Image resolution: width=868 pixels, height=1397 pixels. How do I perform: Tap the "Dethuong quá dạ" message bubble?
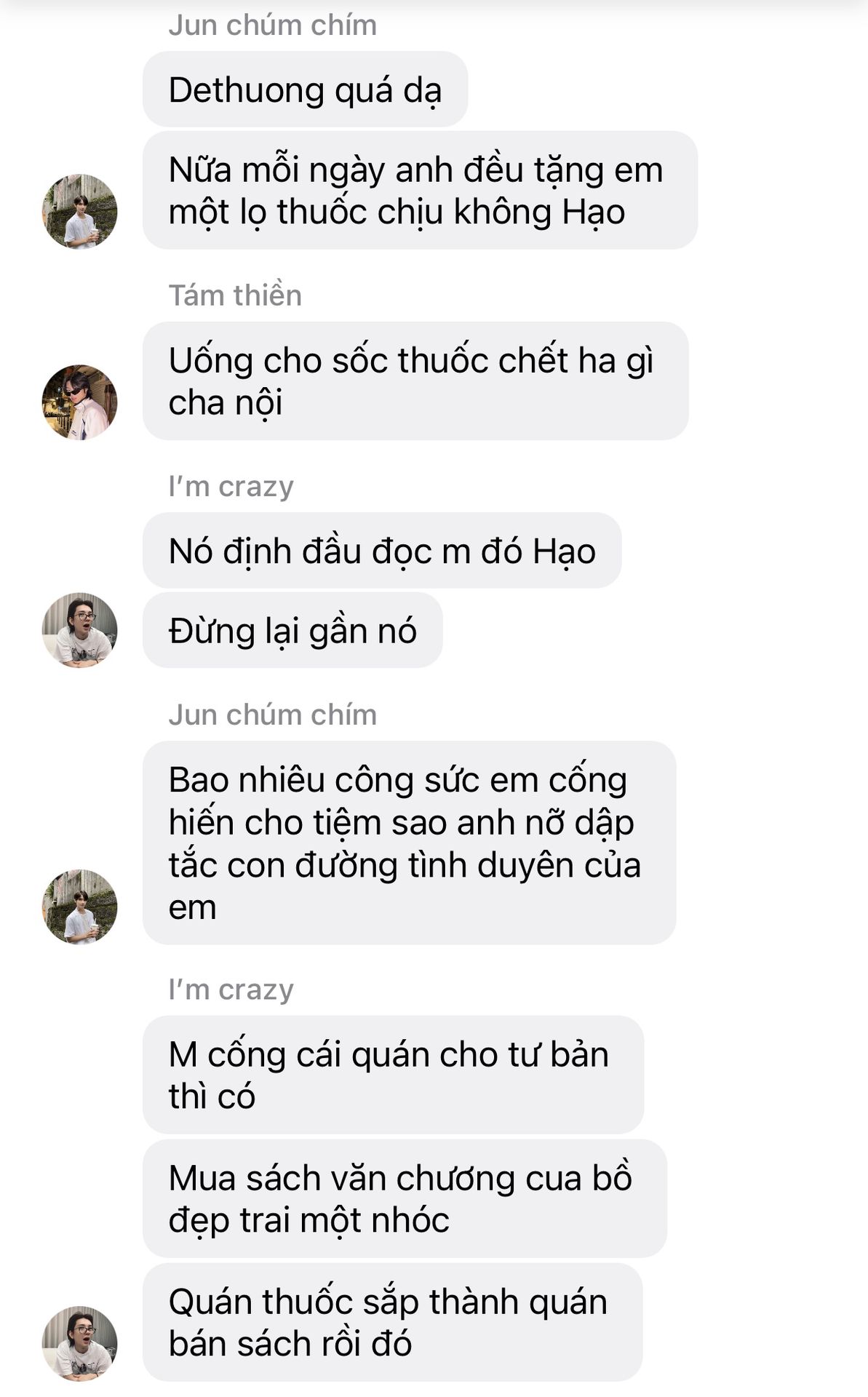click(x=305, y=89)
